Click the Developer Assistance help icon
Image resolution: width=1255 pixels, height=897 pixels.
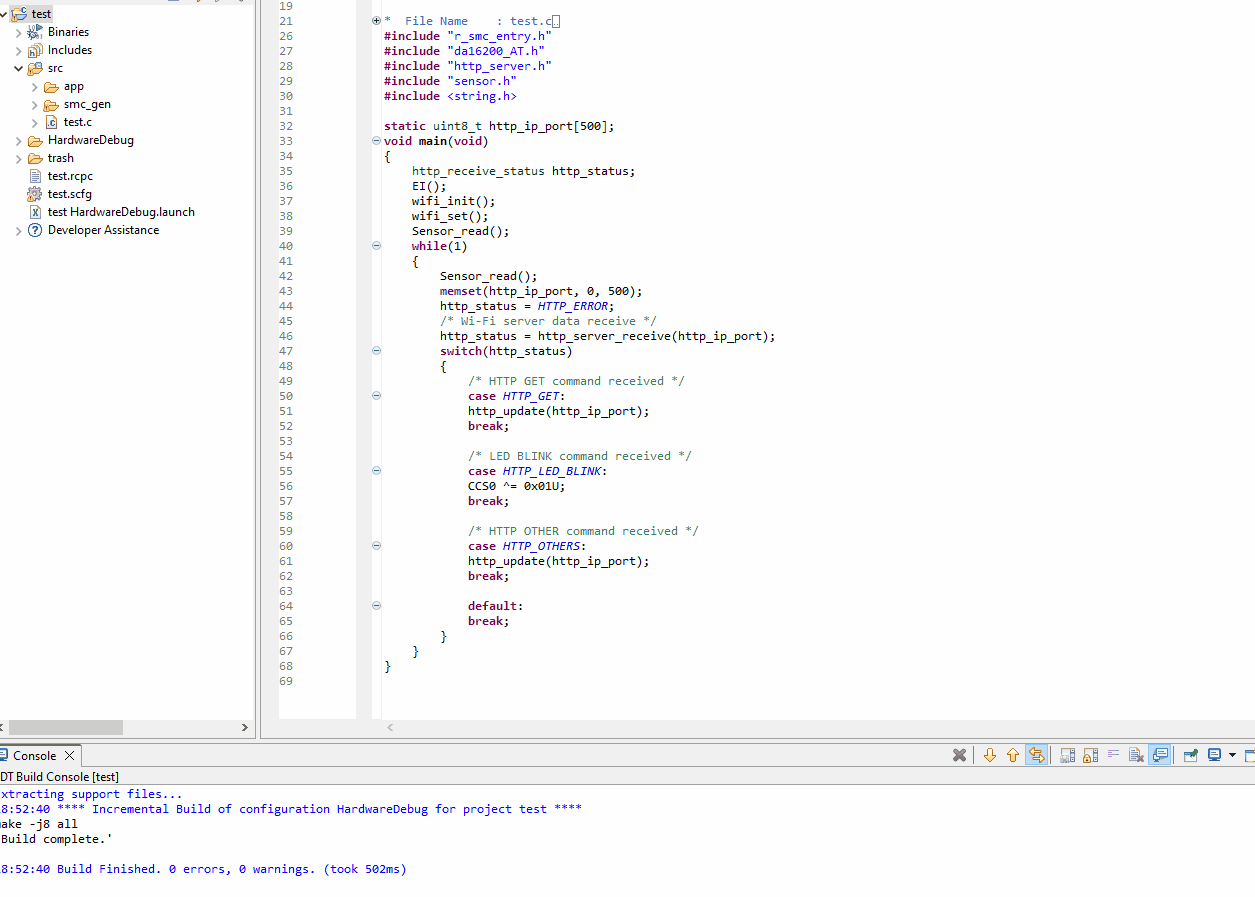click(35, 230)
